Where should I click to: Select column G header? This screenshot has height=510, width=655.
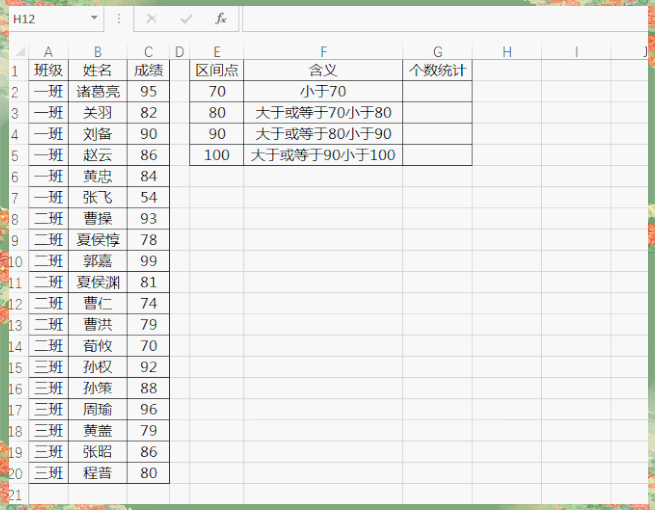(438, 52)
